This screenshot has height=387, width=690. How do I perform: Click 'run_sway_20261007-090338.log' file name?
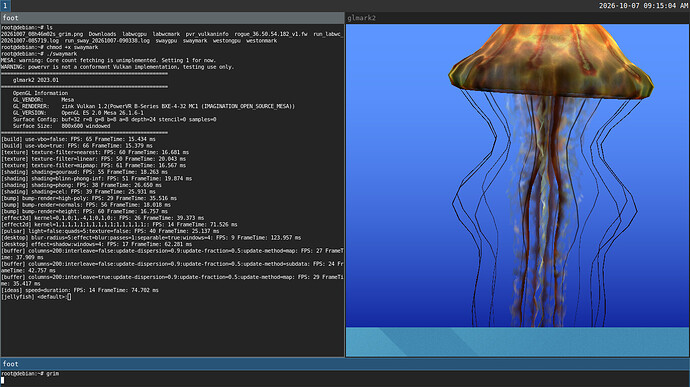107,41
